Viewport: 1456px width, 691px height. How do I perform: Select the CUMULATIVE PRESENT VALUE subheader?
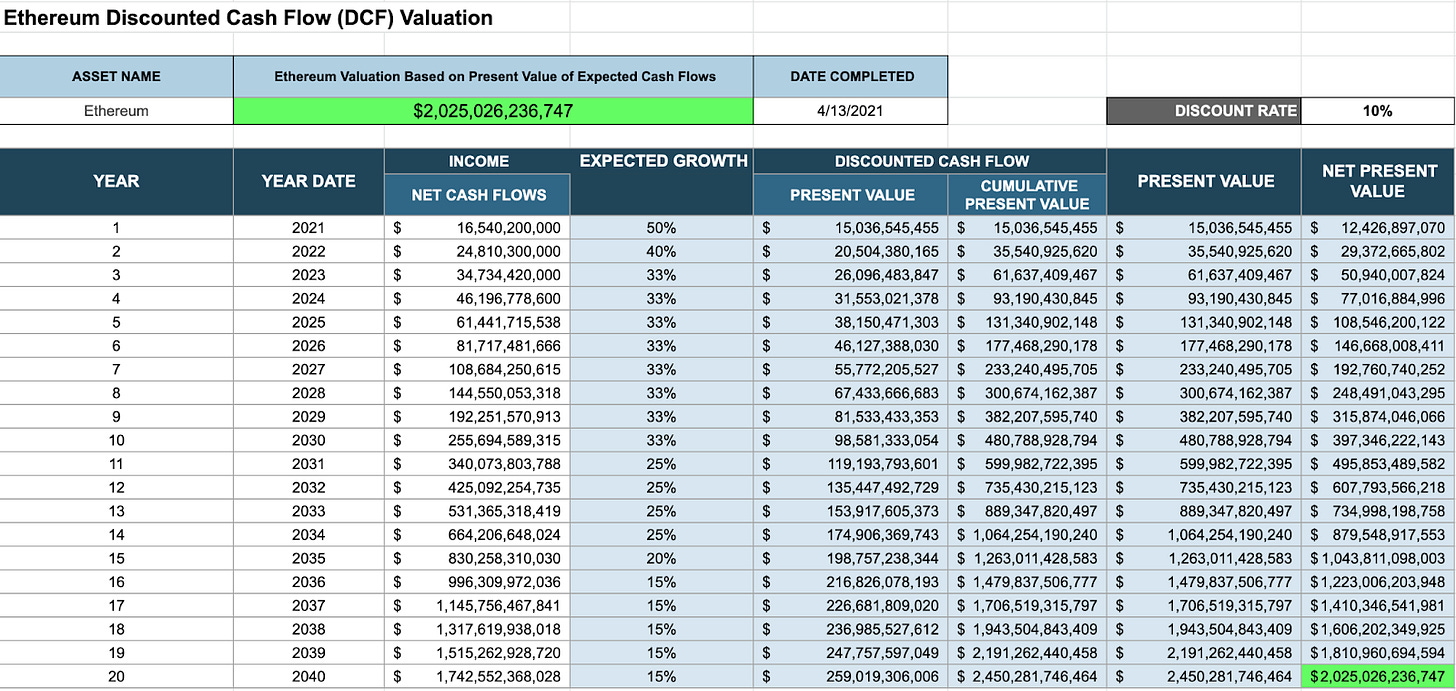(1028, 195)
